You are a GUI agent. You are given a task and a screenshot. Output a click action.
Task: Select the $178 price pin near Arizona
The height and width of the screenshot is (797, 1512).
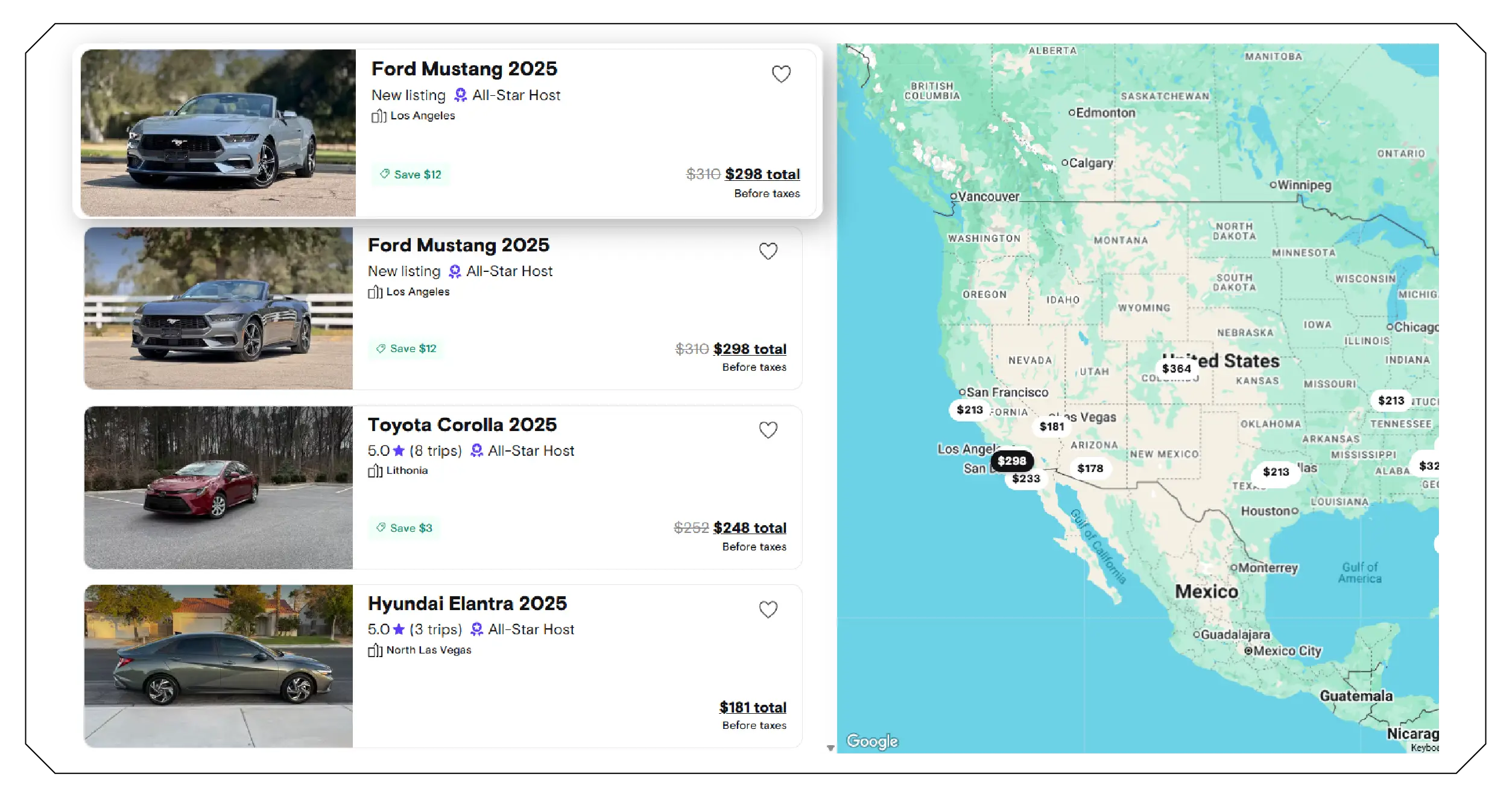coord(1091,468)
